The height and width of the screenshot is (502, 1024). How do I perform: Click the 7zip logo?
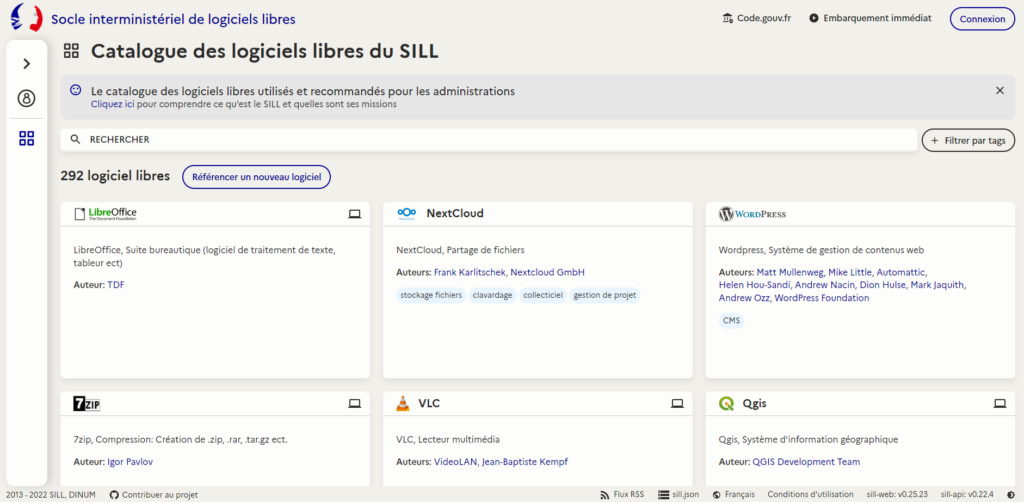pyautogui.click(x=87, y=404)
